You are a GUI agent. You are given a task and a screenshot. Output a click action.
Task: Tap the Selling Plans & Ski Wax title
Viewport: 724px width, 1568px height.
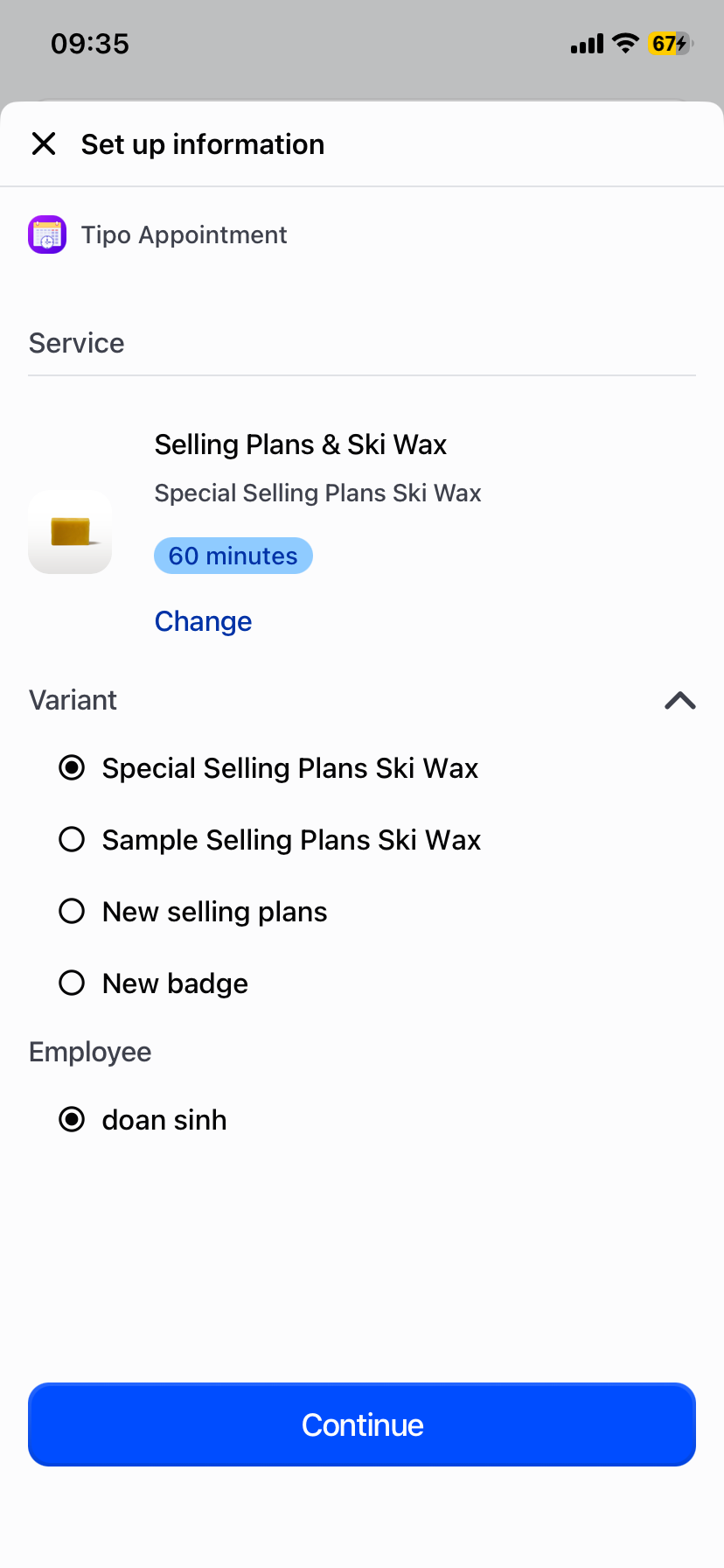(300, 444)
